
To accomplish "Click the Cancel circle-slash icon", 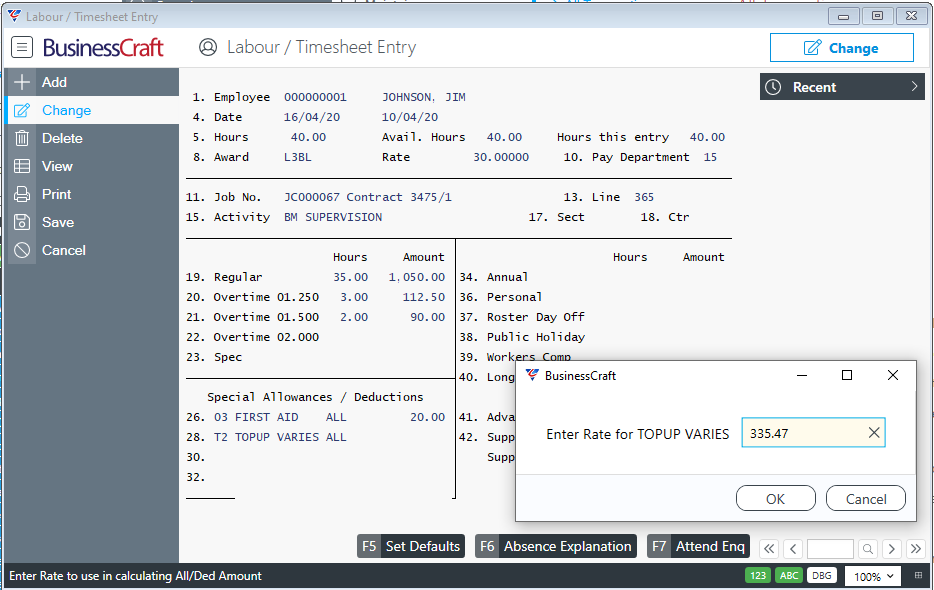I will tap(22, 250).
